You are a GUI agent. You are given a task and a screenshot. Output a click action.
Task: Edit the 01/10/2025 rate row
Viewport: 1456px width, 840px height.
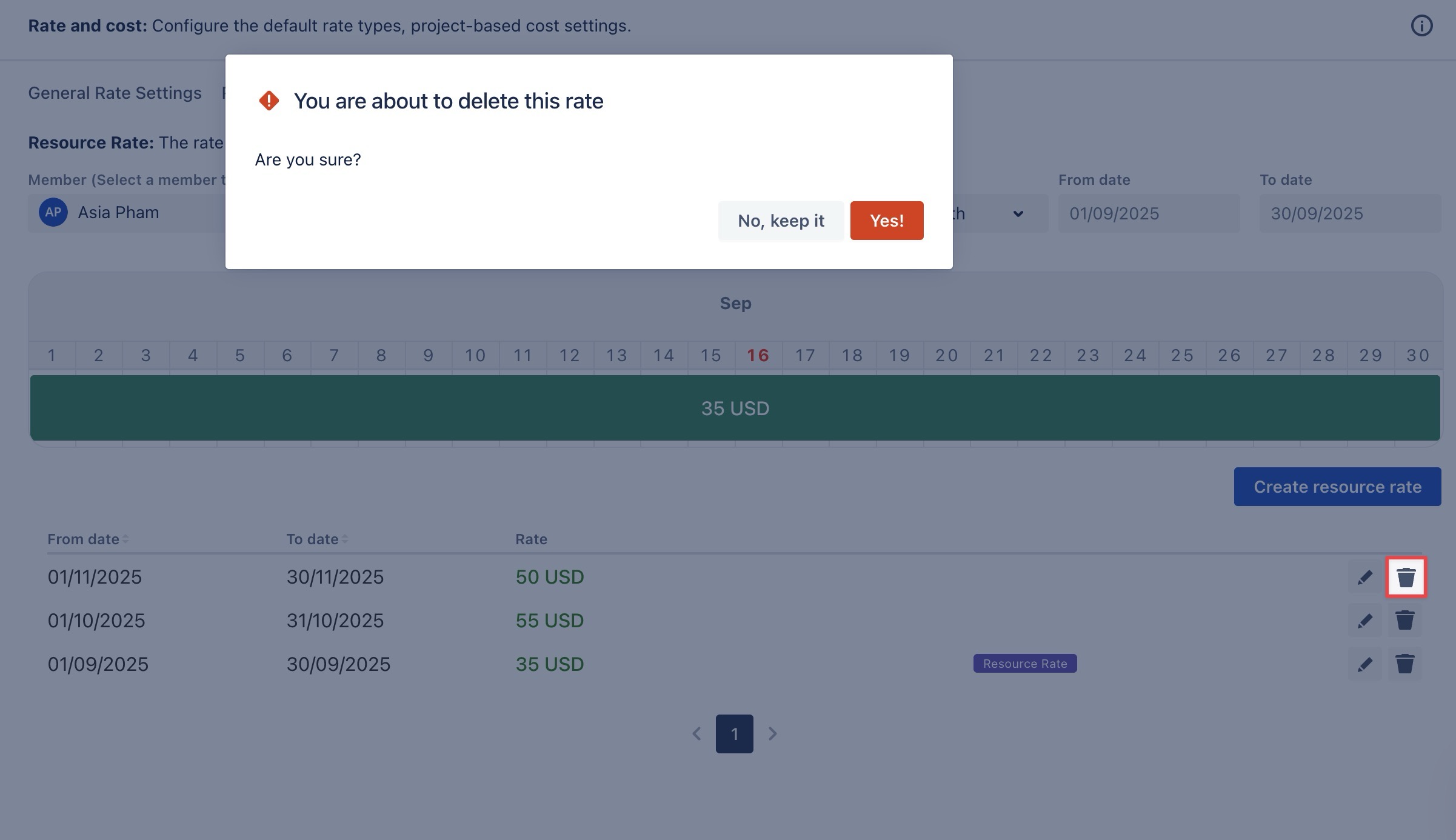pyautogui.click(x=1364, y=621)
